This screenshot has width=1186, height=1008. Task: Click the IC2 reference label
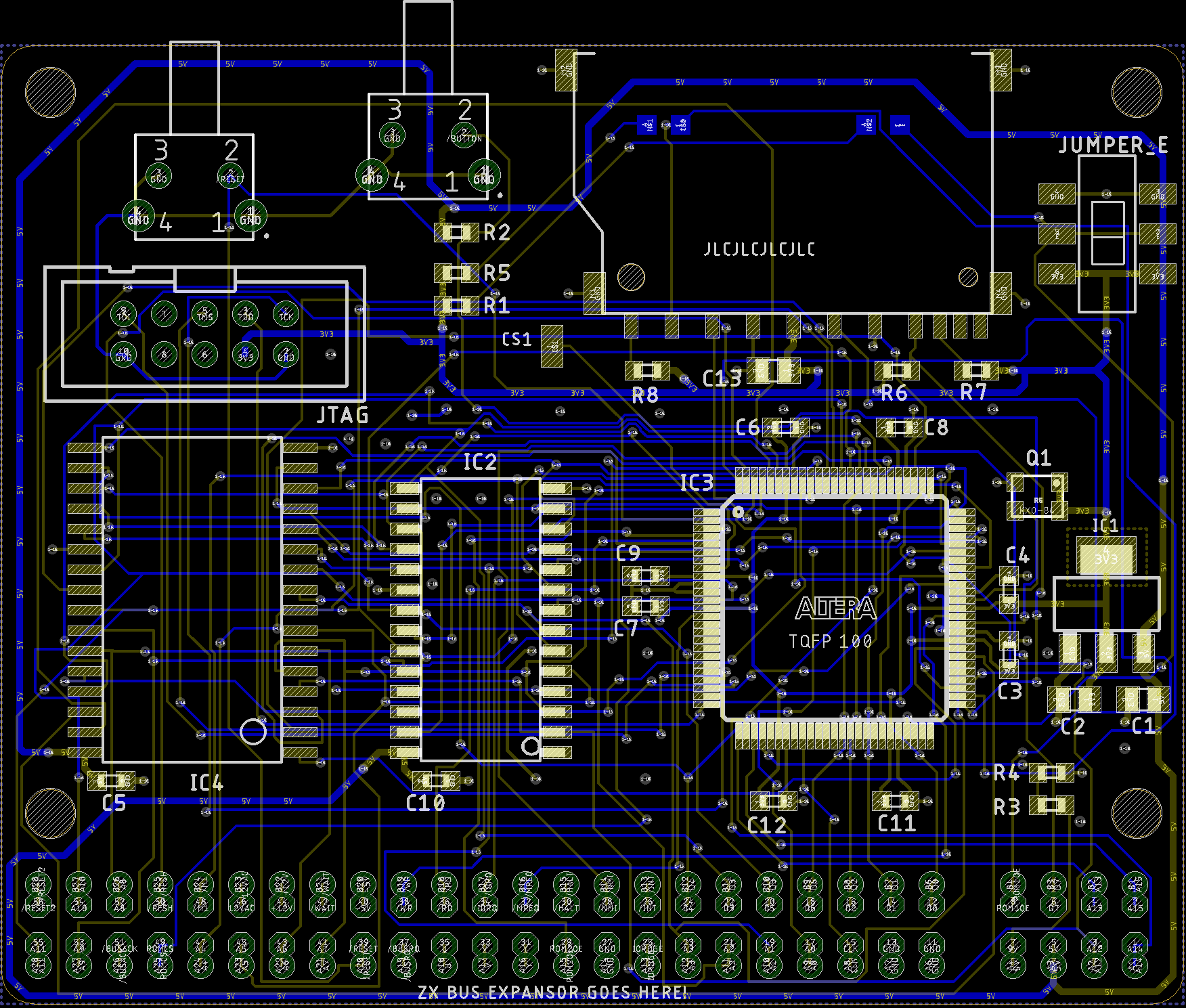click(480, 462)
